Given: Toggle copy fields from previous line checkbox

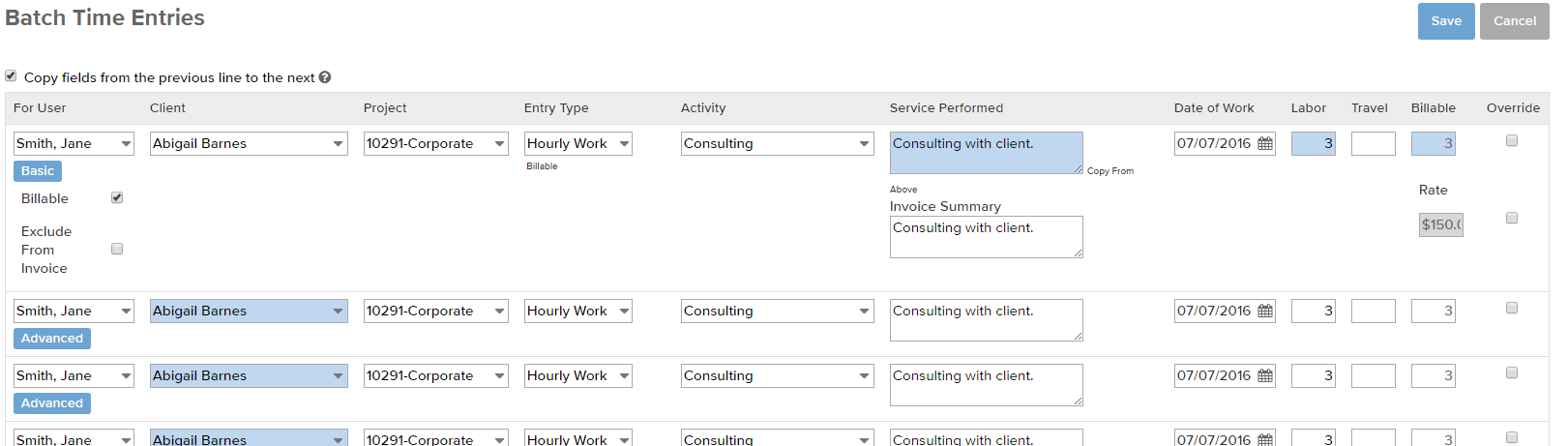Looking at the screenshot, I should tap(11, 75).
